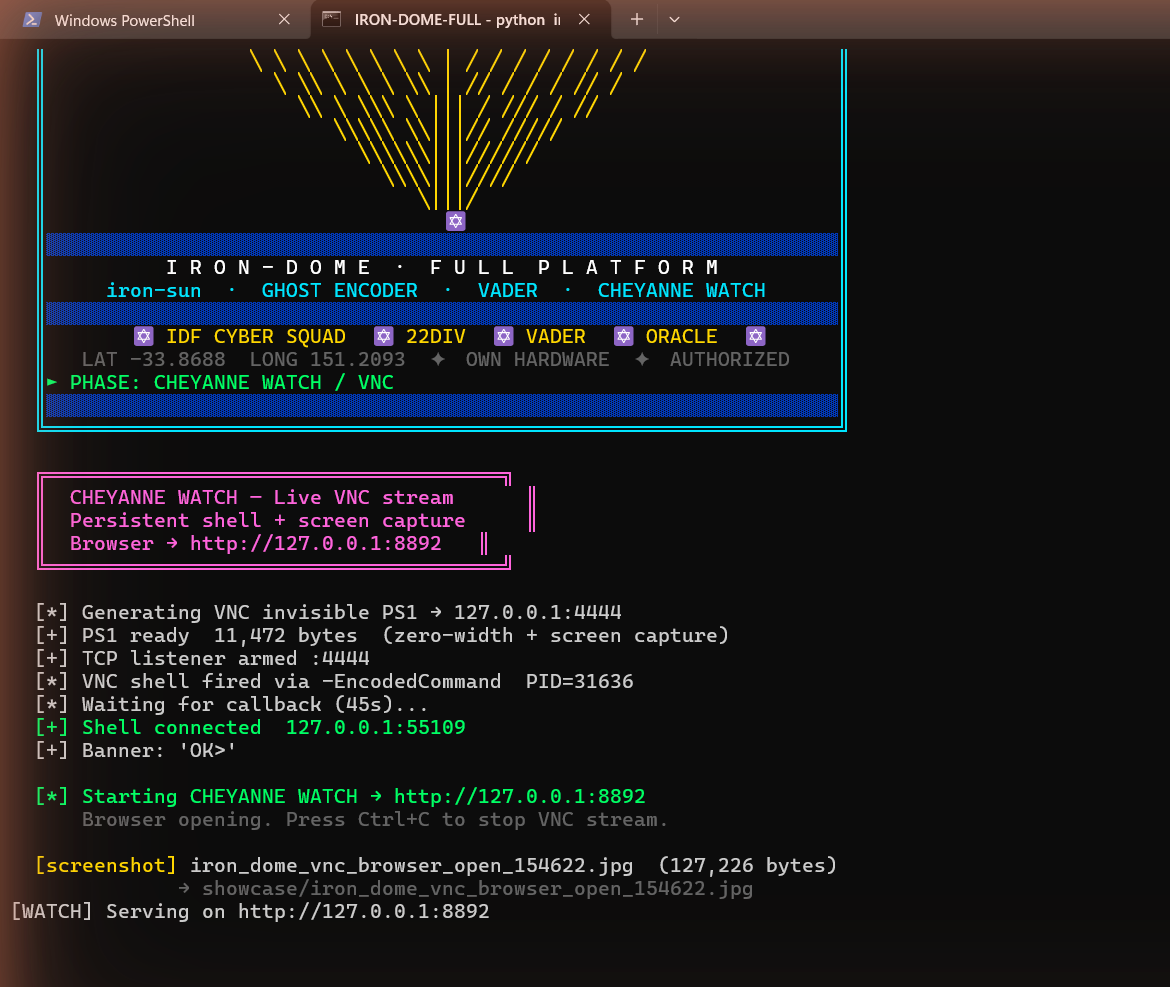
Task: Click 'Browser opening. Press Ctrl+C' hint line
Action: (375, 820)
